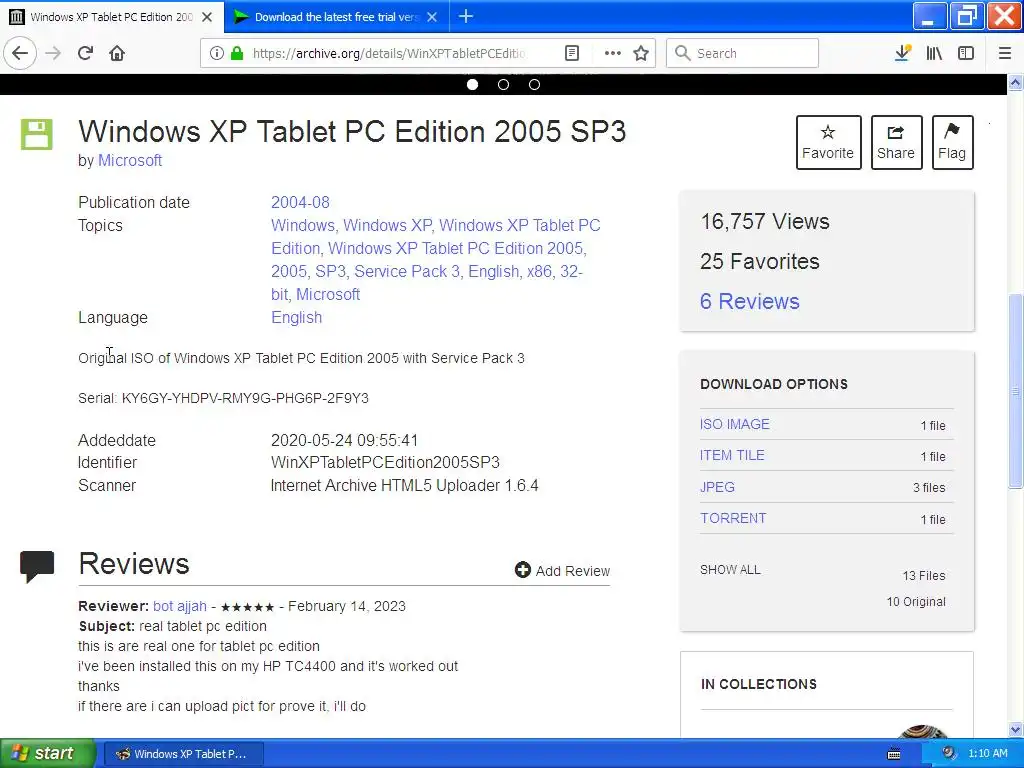This screenshot has height=768, width=1024.
Task: Open the browser home page
Action: coord(117,53)
